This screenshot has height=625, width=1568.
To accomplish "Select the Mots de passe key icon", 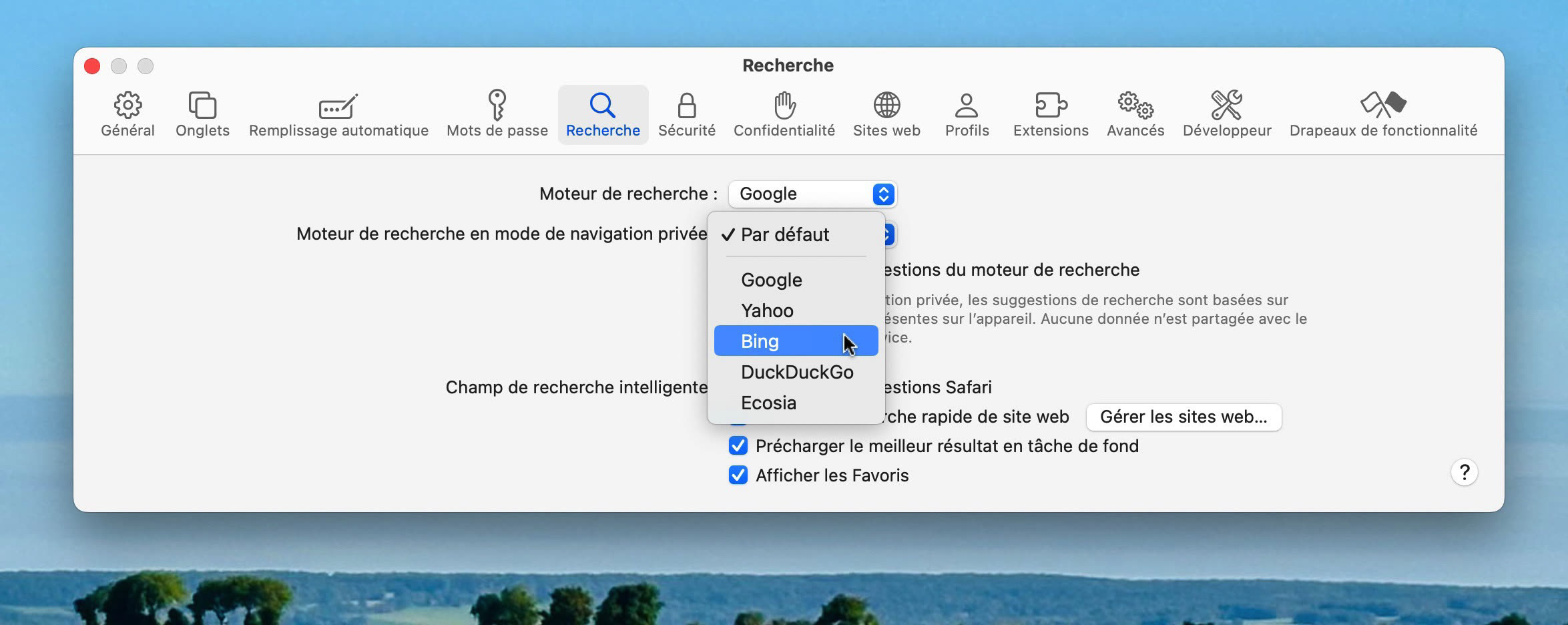I will tap(497, 114).
